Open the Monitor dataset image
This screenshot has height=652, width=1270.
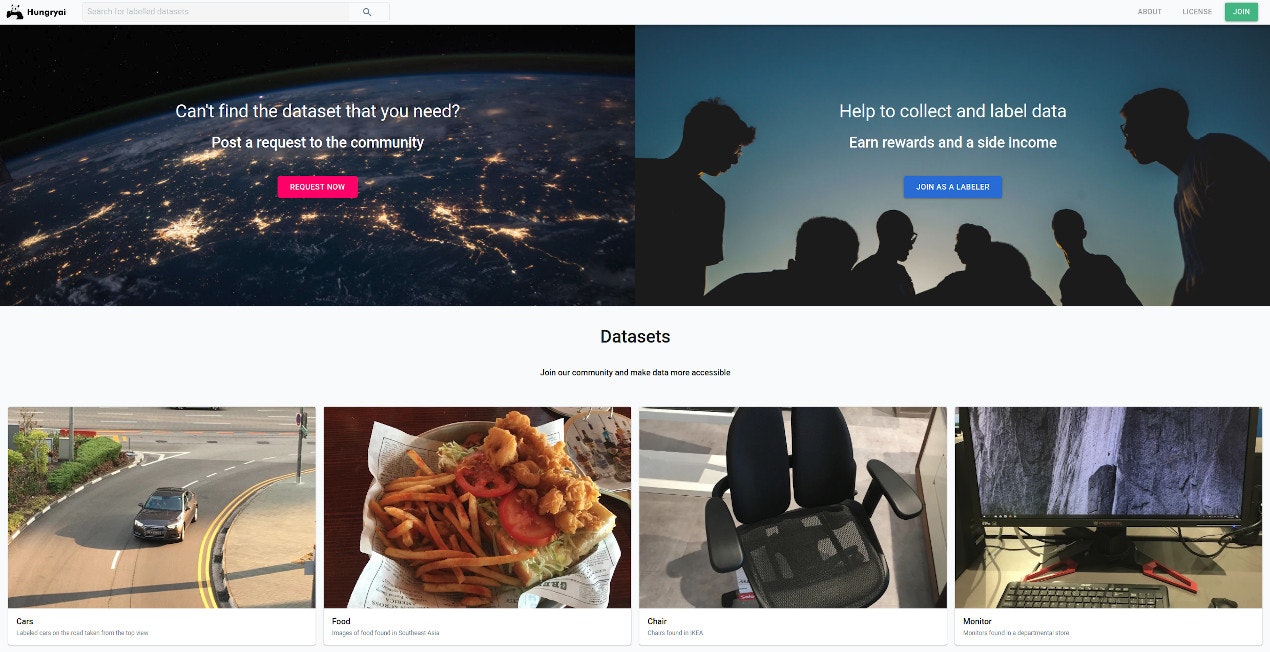[x=1108, y=507]
